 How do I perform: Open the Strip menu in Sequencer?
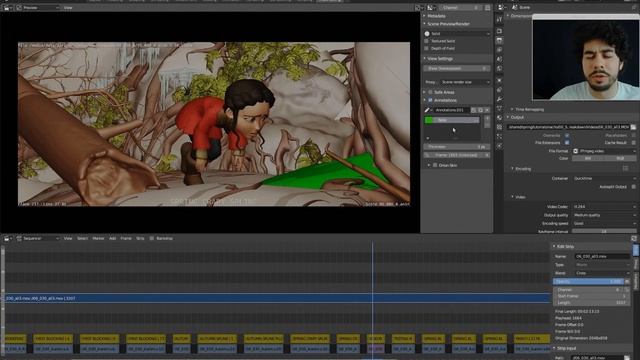point(140,238)
